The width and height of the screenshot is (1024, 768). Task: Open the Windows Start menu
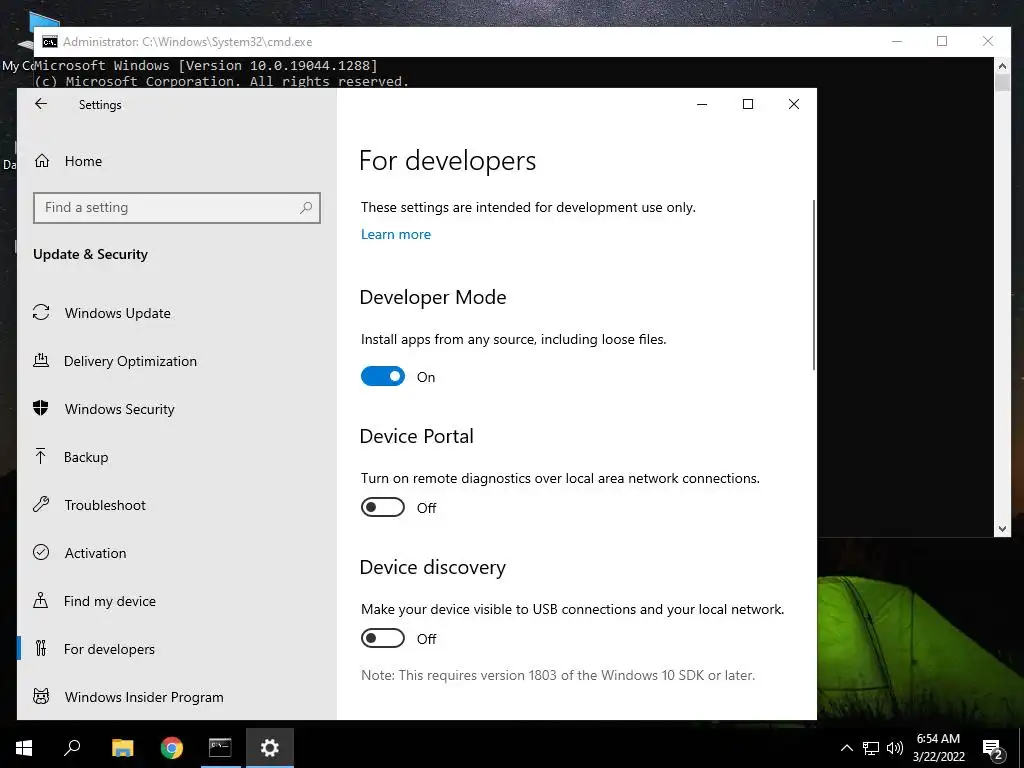pyautogui.click(x=24, y=748)
